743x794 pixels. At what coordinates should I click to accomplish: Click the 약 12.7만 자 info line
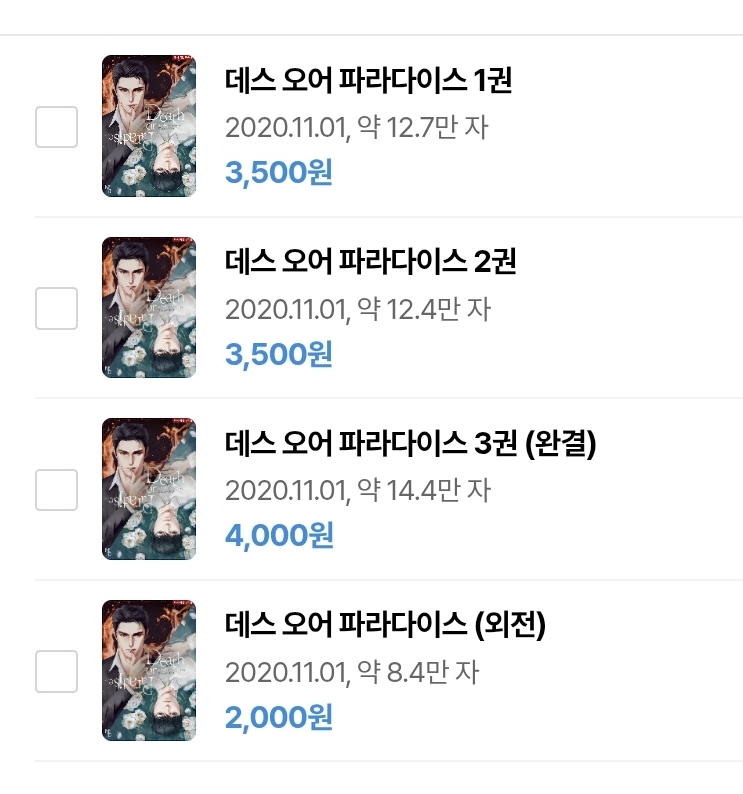[x=357, y=128]
